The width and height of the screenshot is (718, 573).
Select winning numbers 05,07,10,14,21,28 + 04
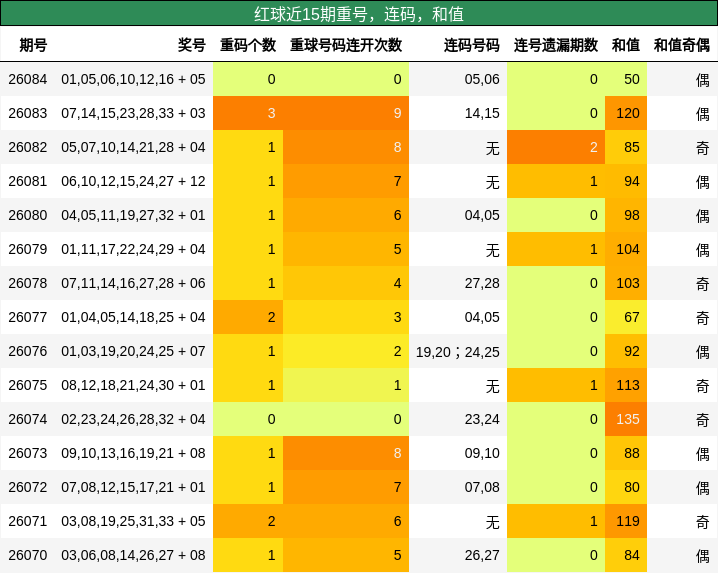tap(133, 147)
